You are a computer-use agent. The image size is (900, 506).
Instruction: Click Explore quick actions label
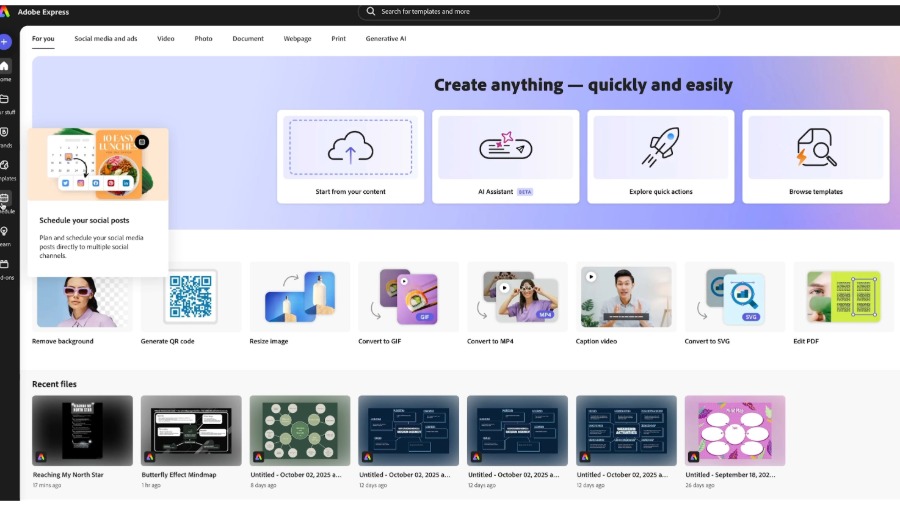pyautogui.click(x=661, y=192)
